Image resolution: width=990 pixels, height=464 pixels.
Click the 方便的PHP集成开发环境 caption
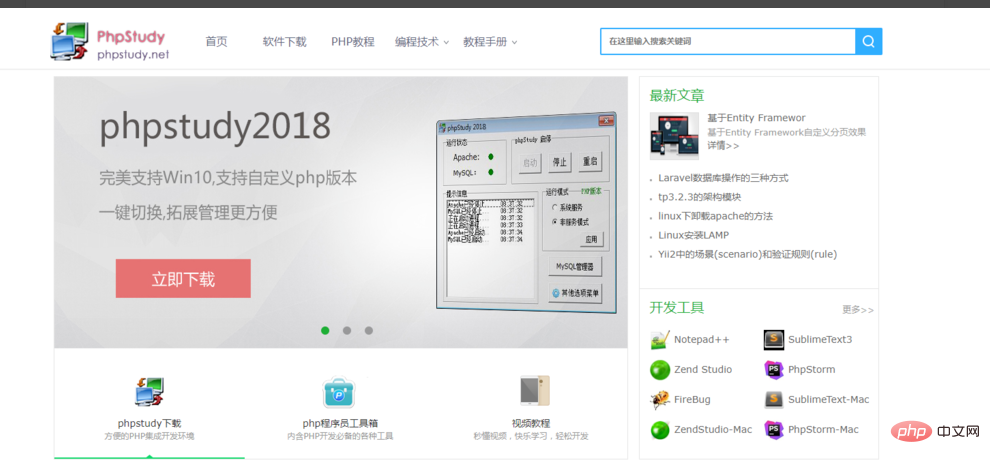(x=150, y=436)
